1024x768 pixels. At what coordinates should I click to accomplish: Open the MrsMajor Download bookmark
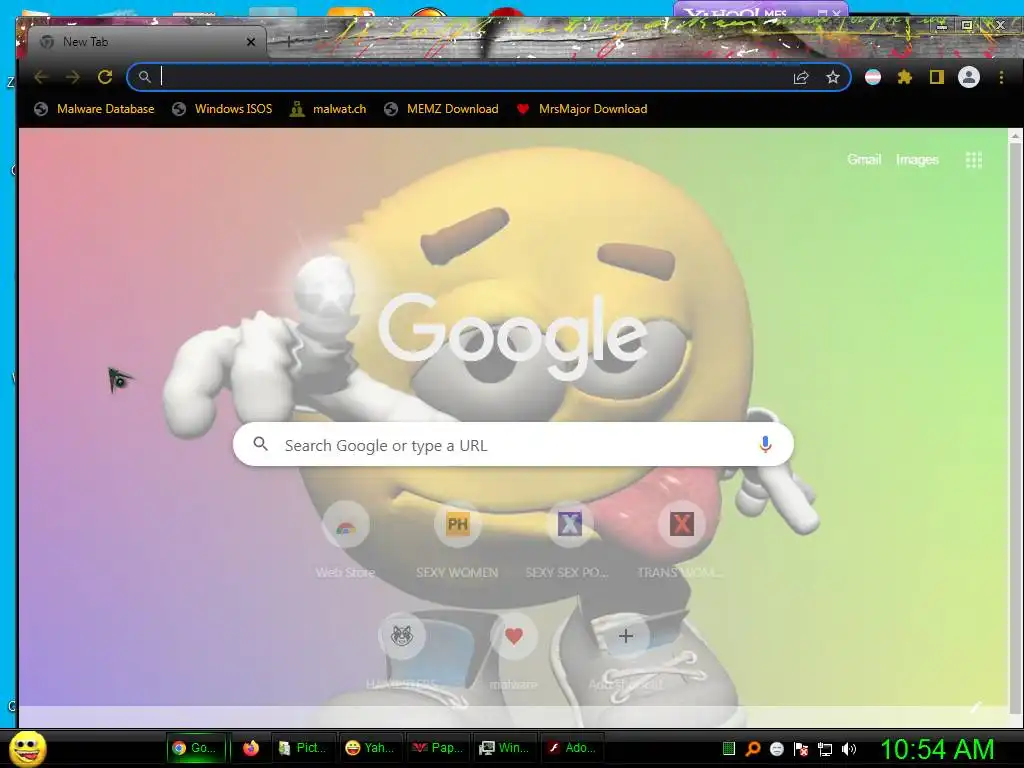tap(582, 109)
